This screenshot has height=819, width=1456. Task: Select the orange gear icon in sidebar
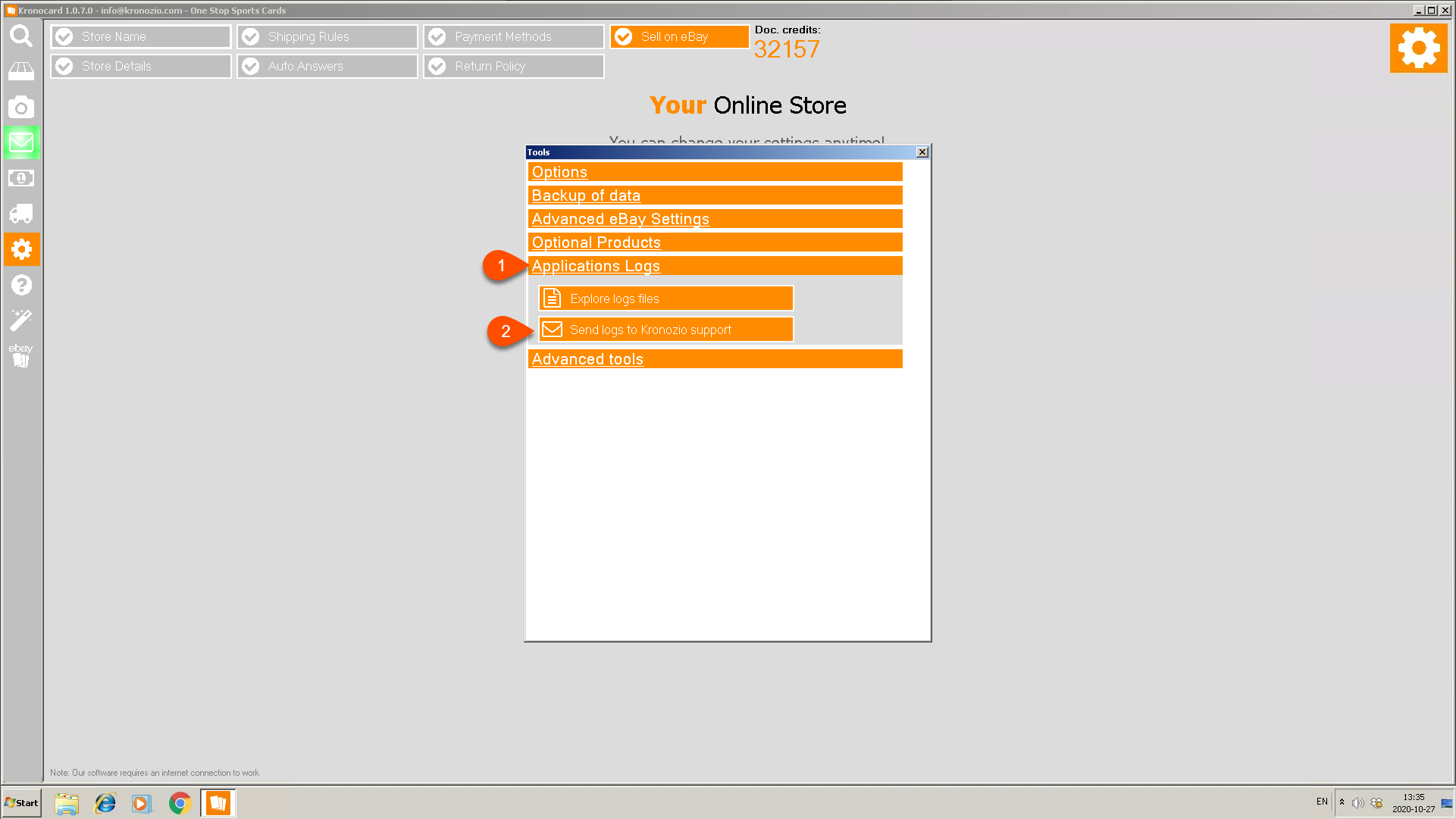pos(21,249)
